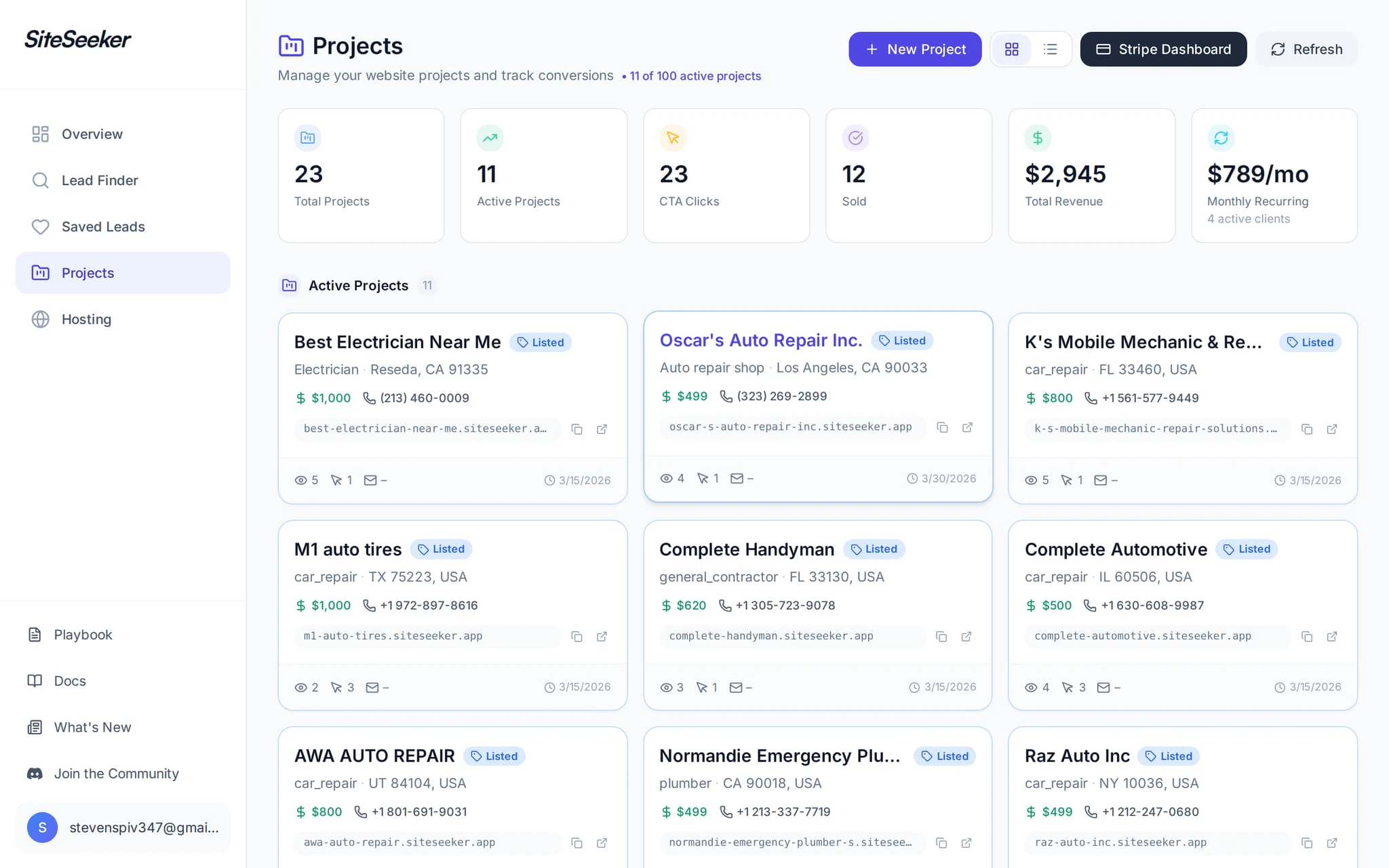Click the stevenspiv347 account entry
This screenshot has width=1389, height=868.
[x=122, y=827]
